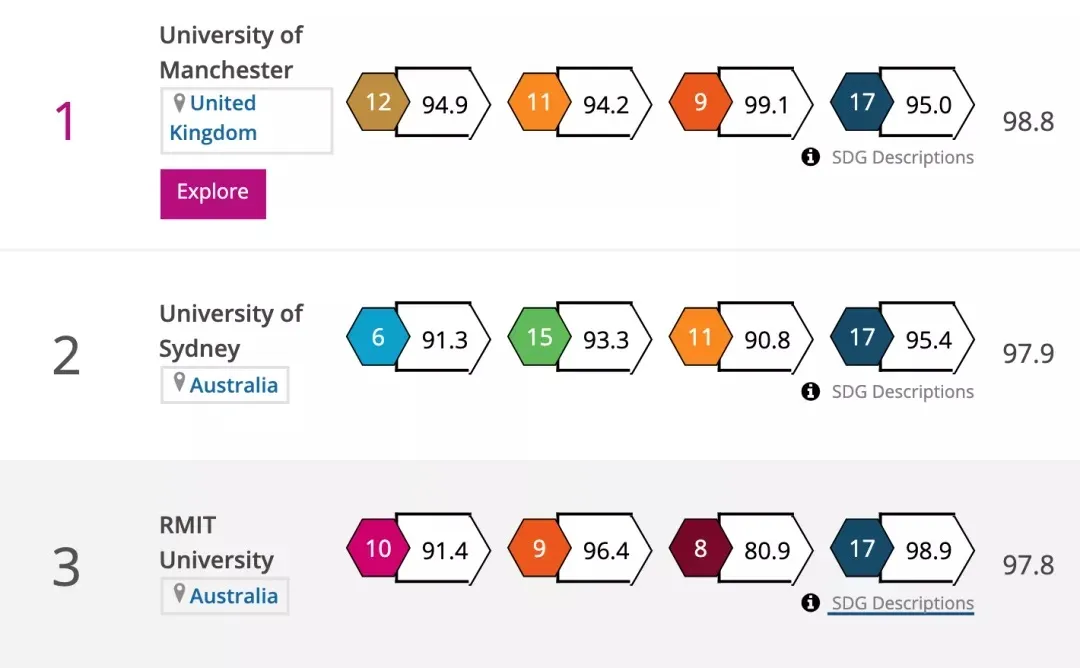This screenshot has width=1080, height=668.
Task: Click info icon beside RMIT's SDG Descriptions
Action: click(x=811, y=603)
